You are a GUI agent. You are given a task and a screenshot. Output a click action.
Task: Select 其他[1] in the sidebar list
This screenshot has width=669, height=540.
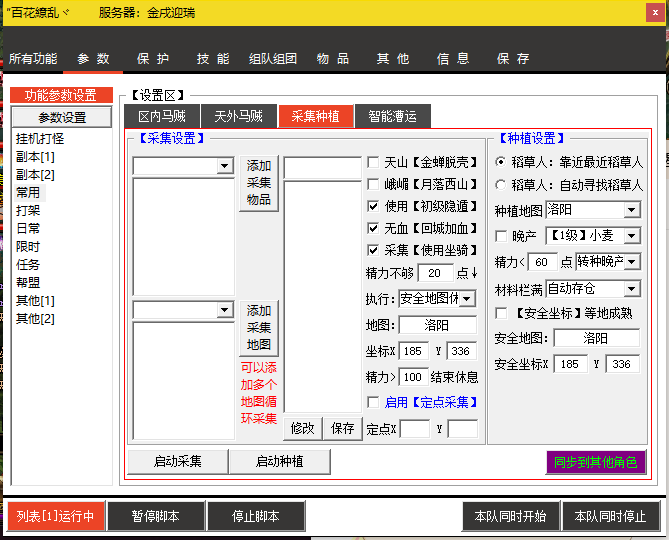tap(35, 301)
